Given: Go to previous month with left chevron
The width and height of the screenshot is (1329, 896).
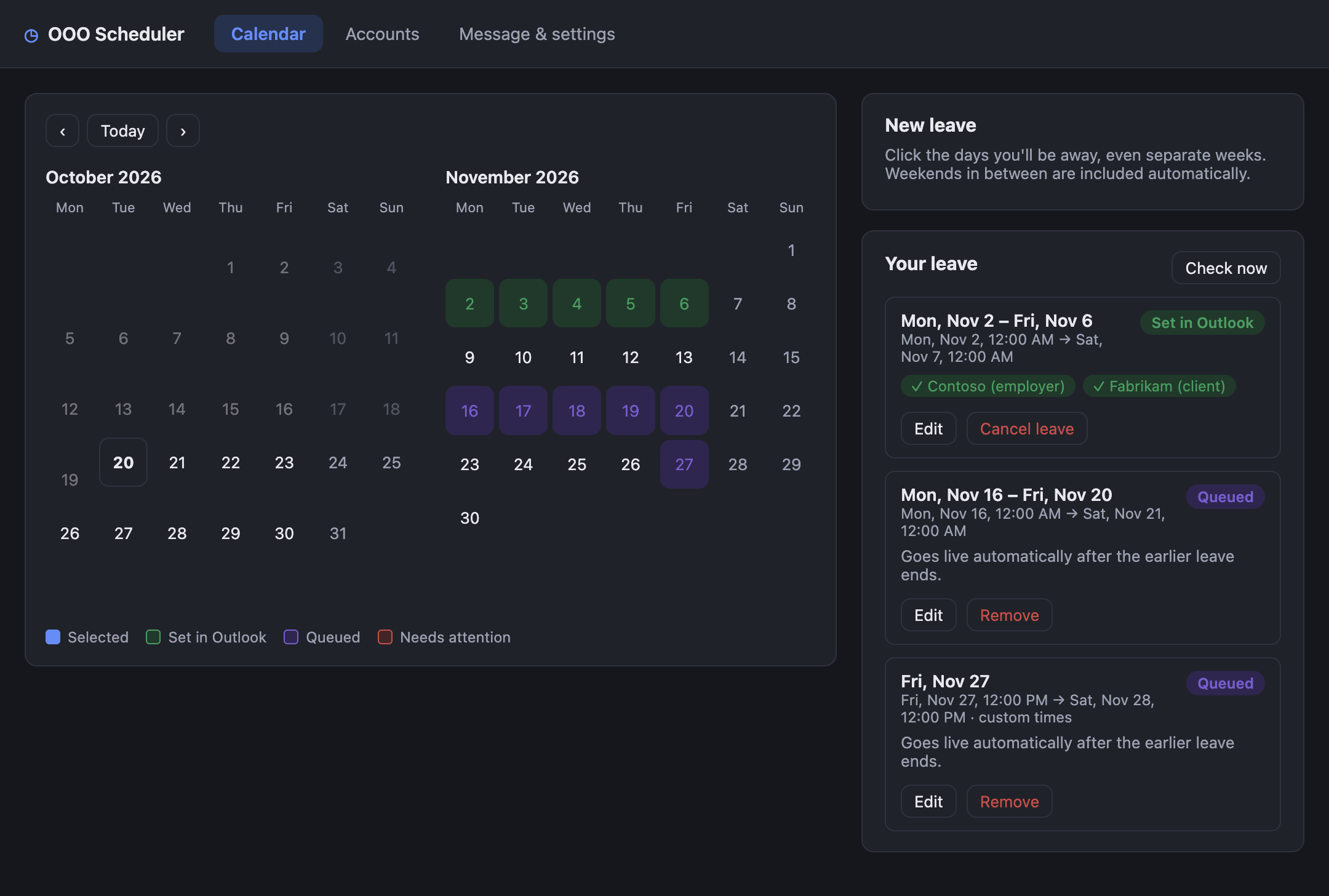Looking at the screenshot, I should [x=62, y=130].
